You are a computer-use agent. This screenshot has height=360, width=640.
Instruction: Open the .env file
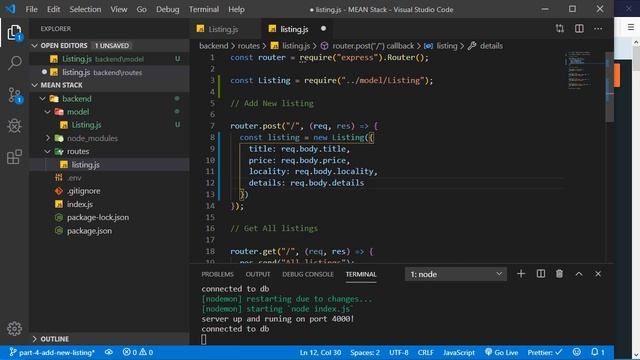pos(74,178)
